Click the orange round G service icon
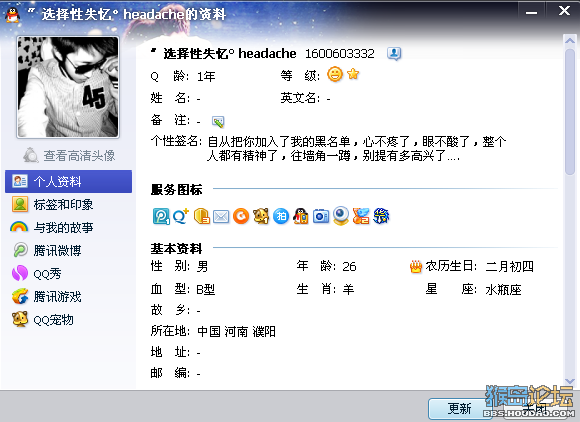The height and width of the screenshot is (422, 580). click(241, 216)
